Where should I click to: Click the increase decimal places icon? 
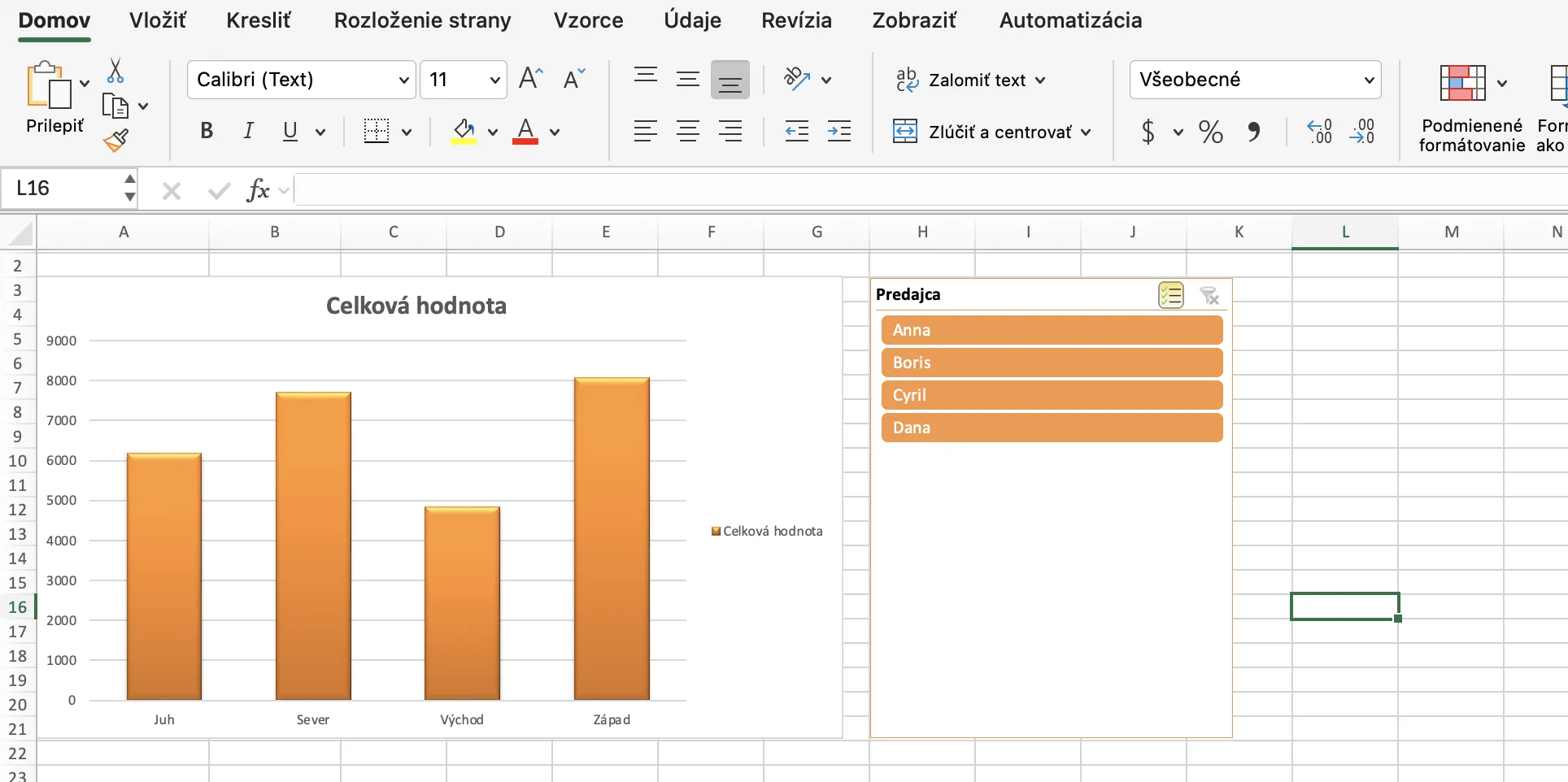coord(1319,131)
